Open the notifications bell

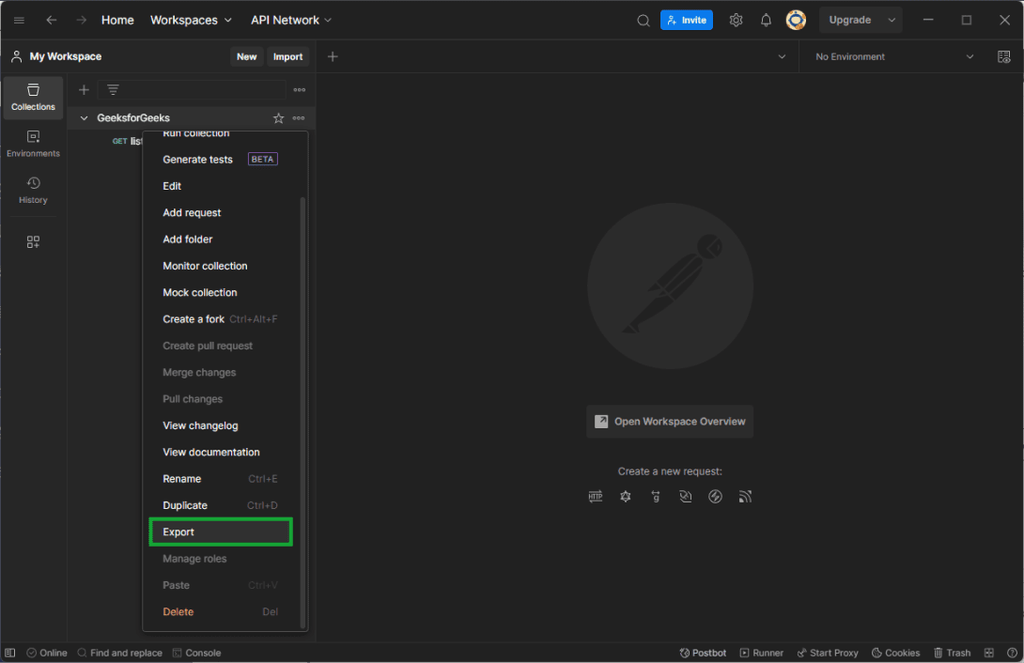[x=766, y=20]
